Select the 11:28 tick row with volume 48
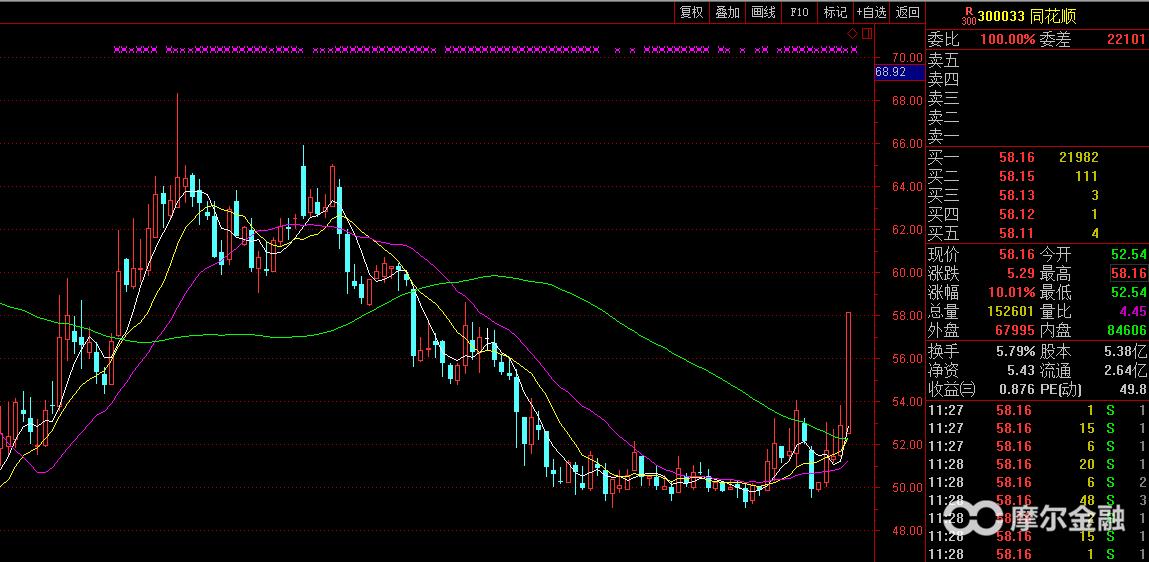Image resolution: width=1149 pixels, height=562 pixels. [1038, 500]
